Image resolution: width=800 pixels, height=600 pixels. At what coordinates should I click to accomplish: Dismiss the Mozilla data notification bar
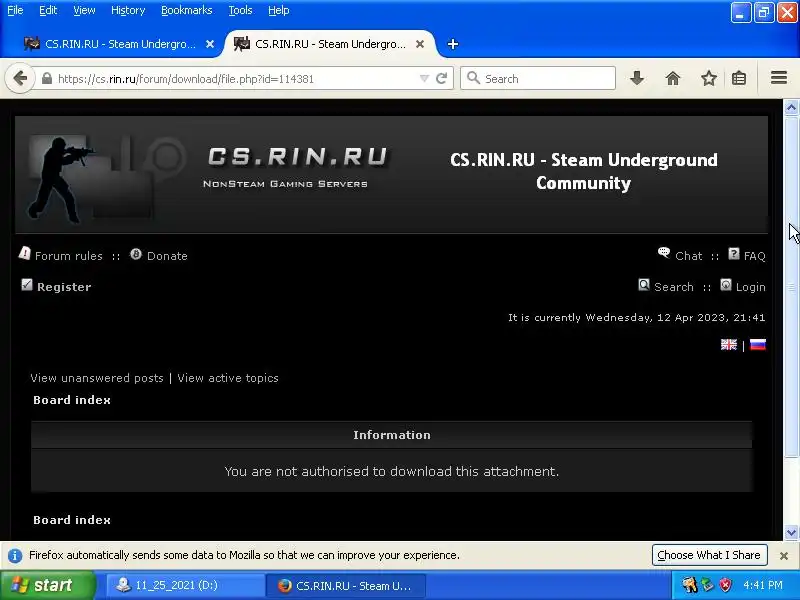point(784,556)
